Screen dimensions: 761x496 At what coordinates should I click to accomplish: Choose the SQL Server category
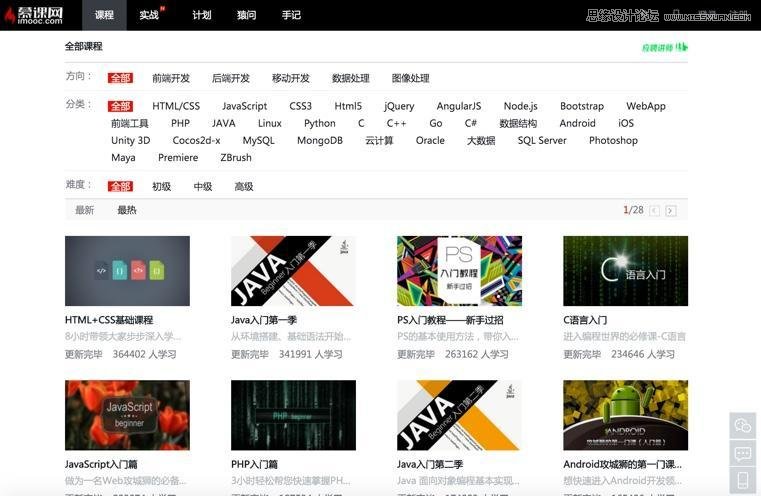542,141
